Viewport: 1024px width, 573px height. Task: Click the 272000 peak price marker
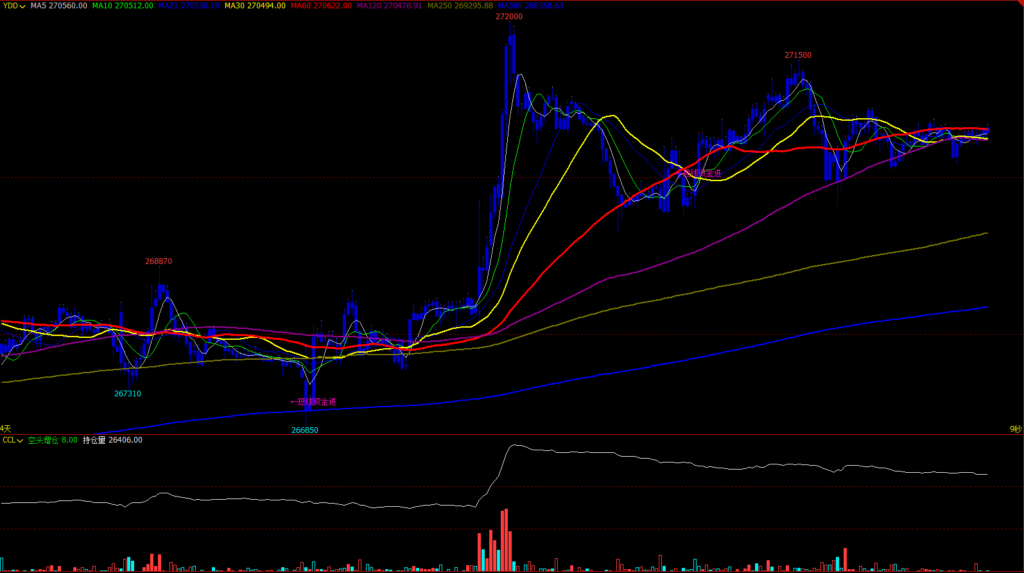pos(509,18)
